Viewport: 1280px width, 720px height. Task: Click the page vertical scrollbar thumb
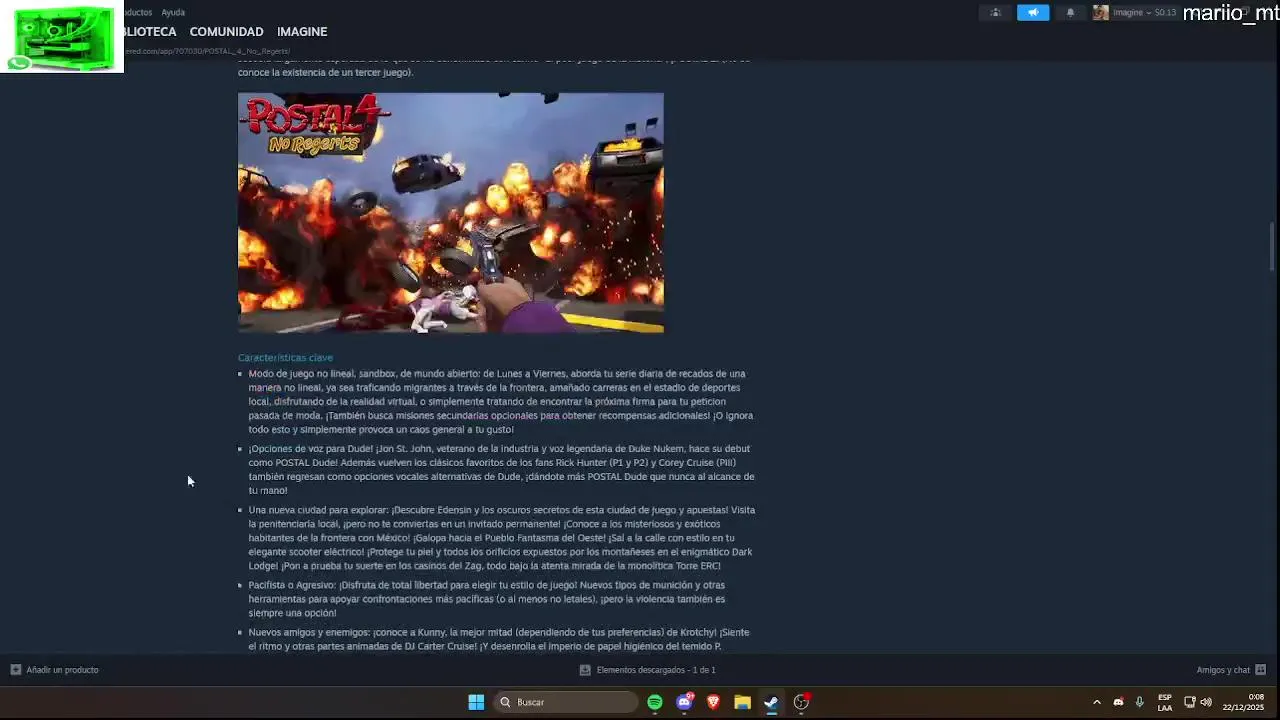tap(1273, 246)
